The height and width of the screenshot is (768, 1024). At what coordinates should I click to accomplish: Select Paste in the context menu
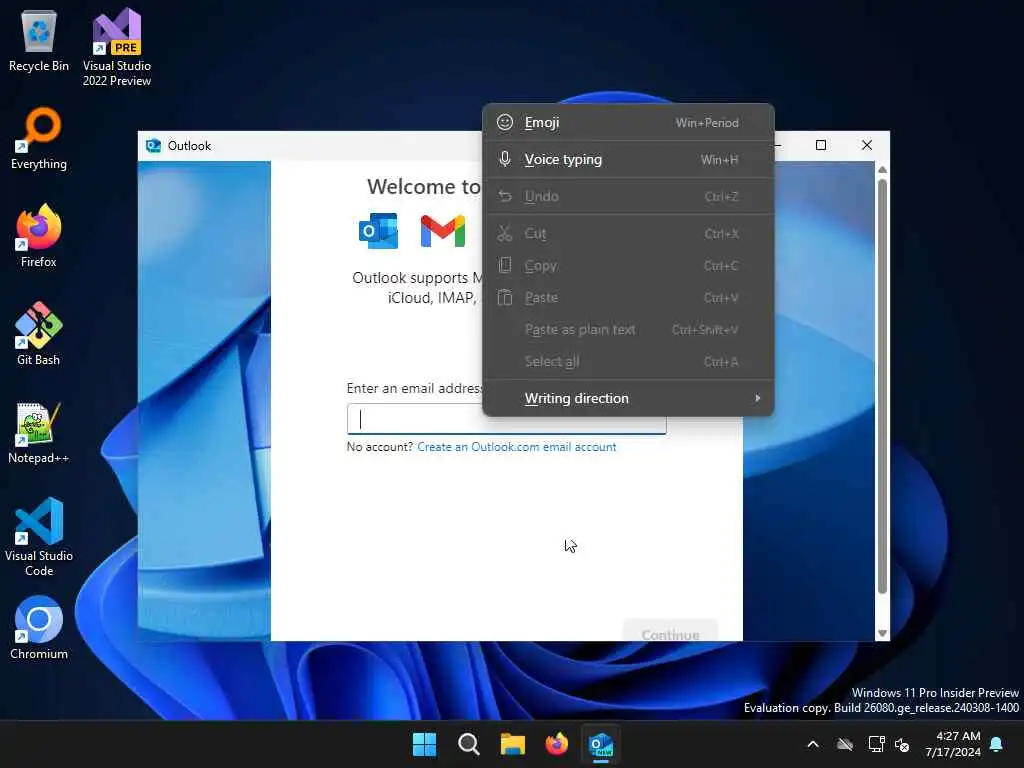[x=628, y=297]
